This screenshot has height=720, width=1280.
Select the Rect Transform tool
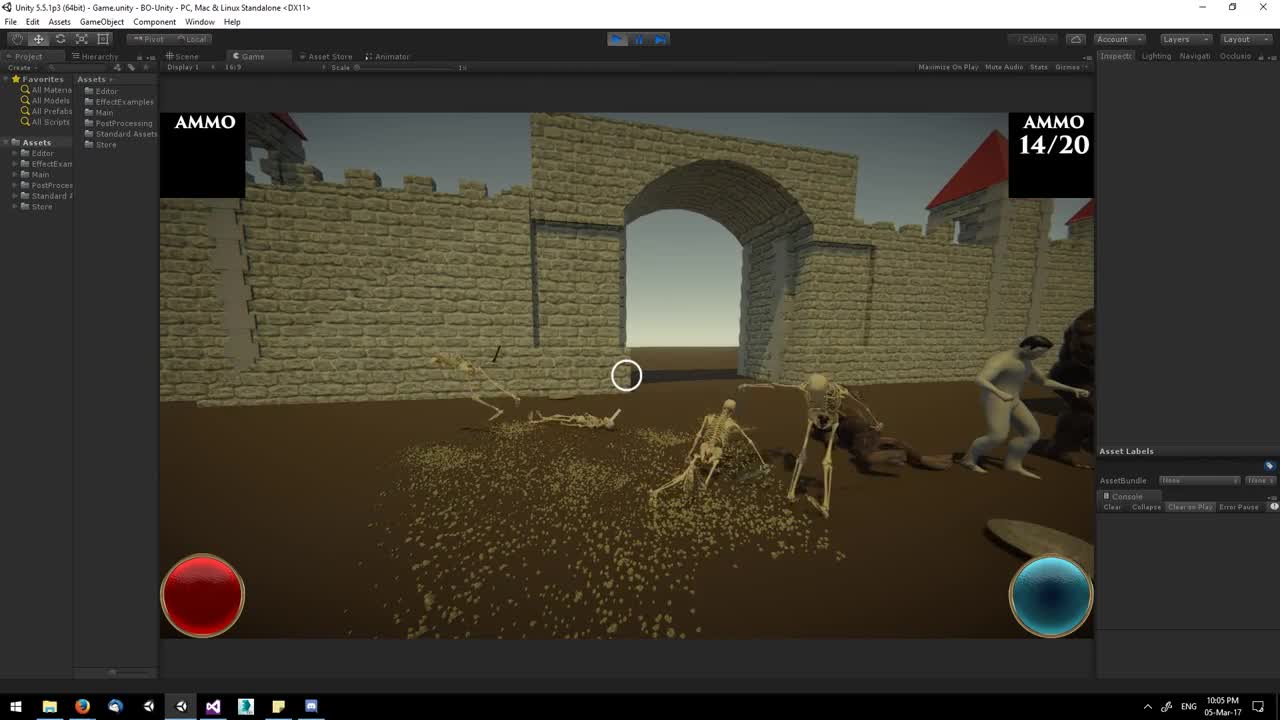click(104, 38)
